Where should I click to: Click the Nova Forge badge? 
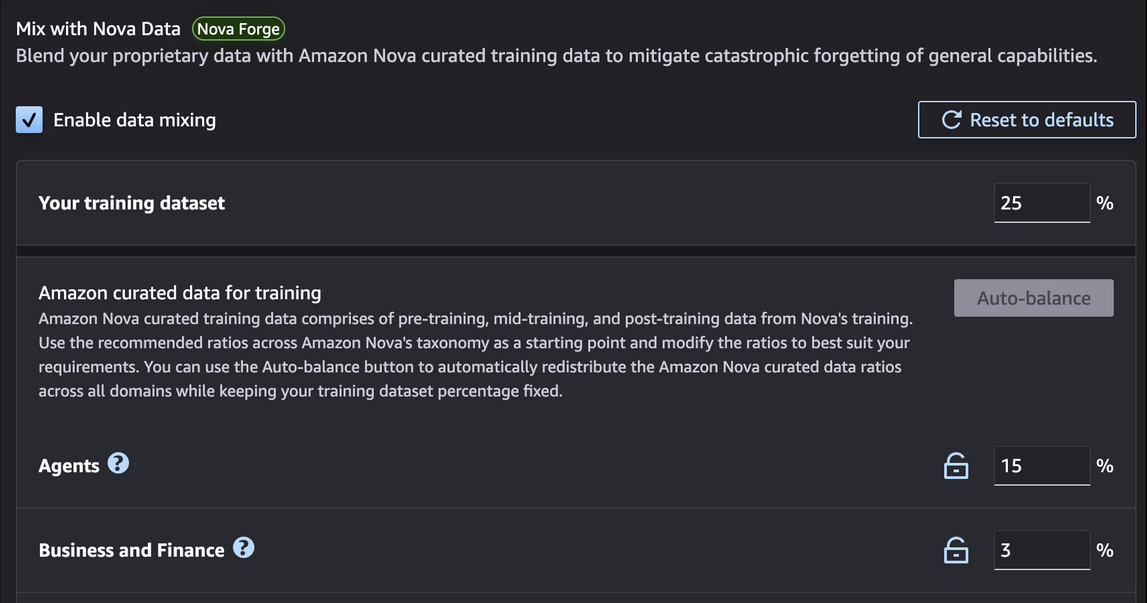239,29
